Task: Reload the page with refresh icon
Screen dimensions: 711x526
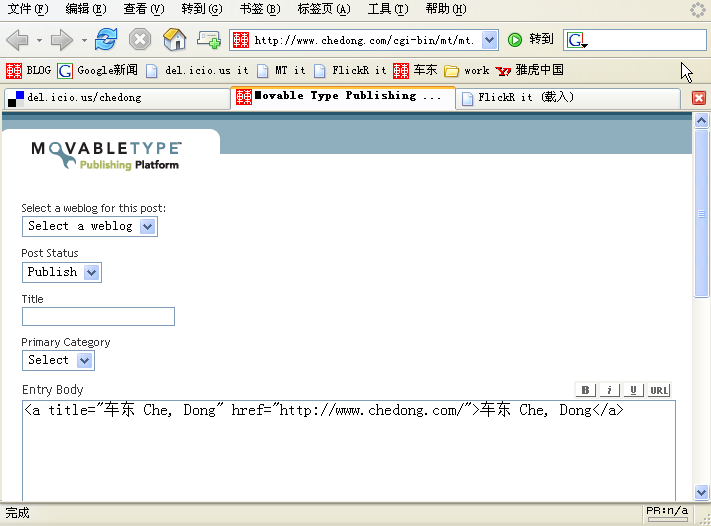Action: tap(106, 39)
